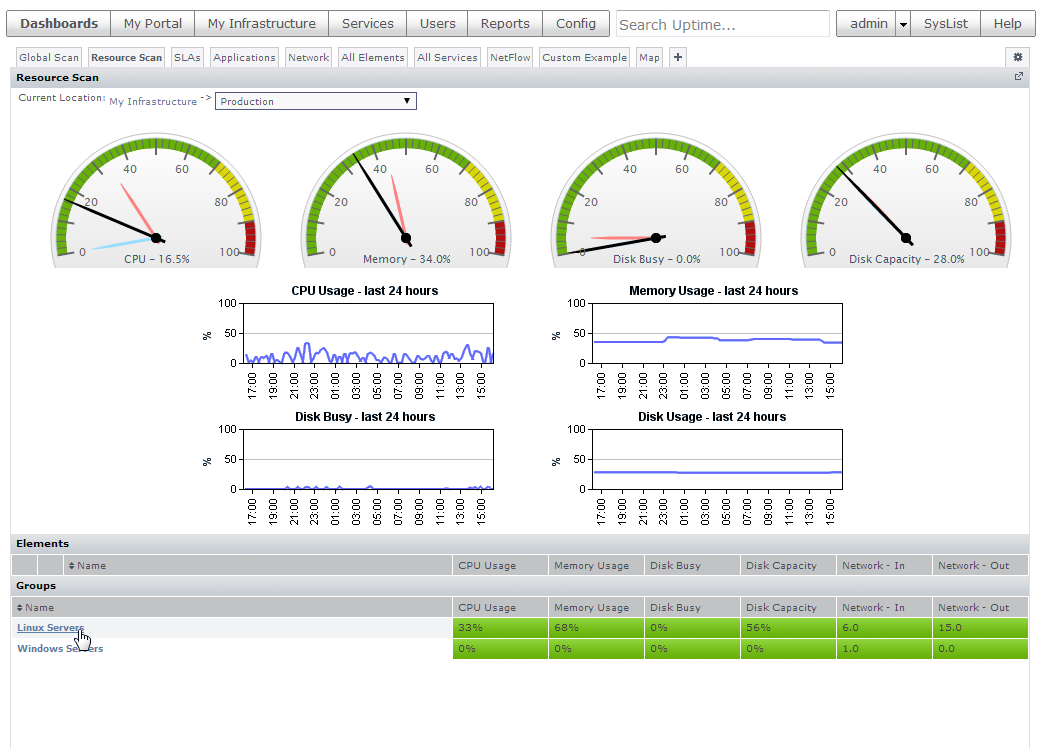The width and height of the screenshot is (1040, 749).
Task: Open the Windows Servers group link
Action: tap(60, 649)
